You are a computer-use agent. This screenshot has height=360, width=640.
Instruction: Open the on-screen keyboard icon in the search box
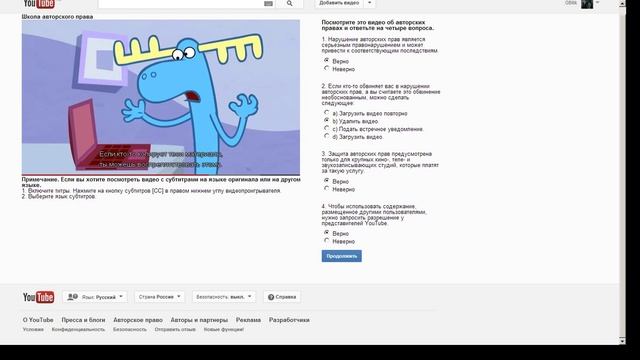coord(268,4)
